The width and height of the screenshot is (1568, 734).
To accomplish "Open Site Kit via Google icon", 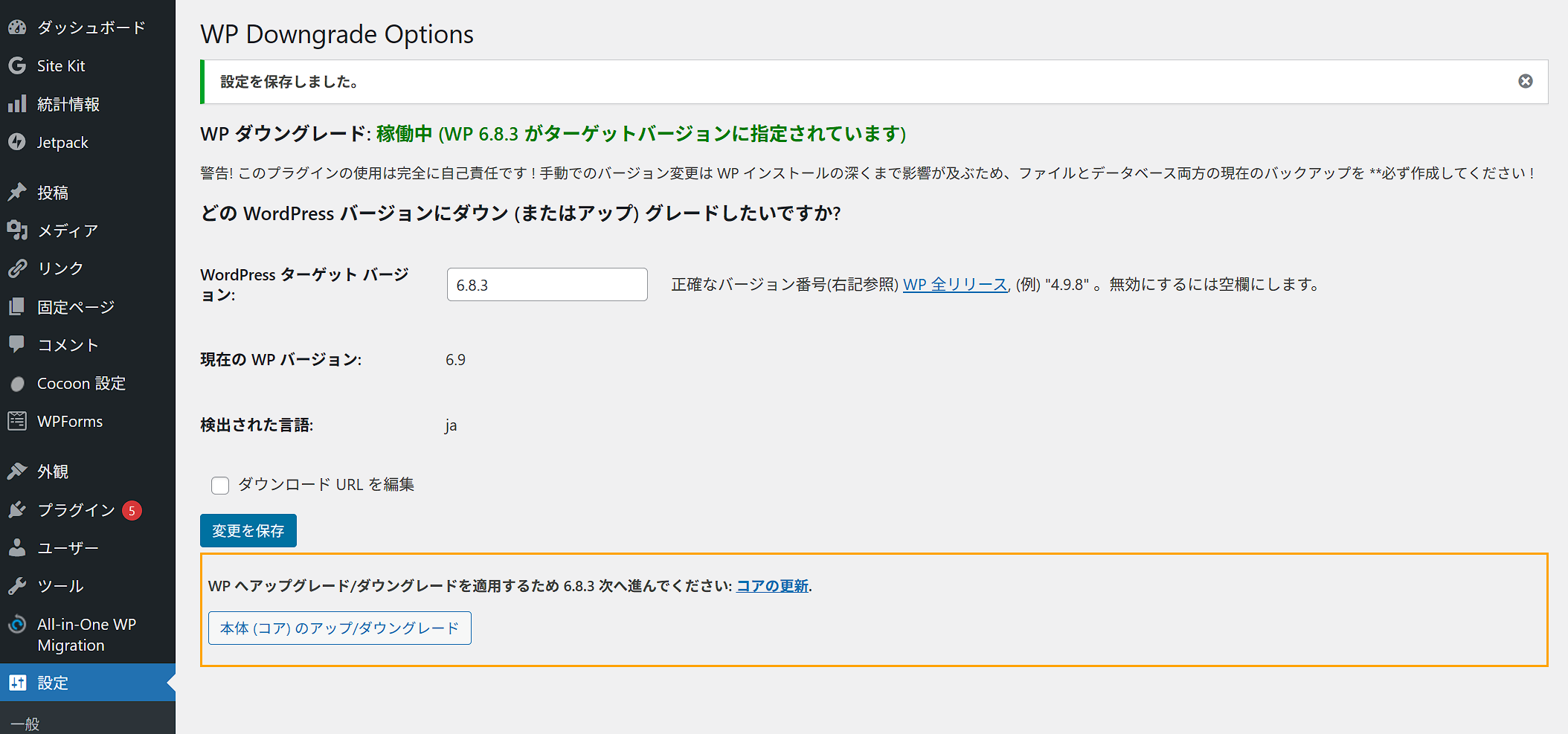I will click(x=17, y=66).
